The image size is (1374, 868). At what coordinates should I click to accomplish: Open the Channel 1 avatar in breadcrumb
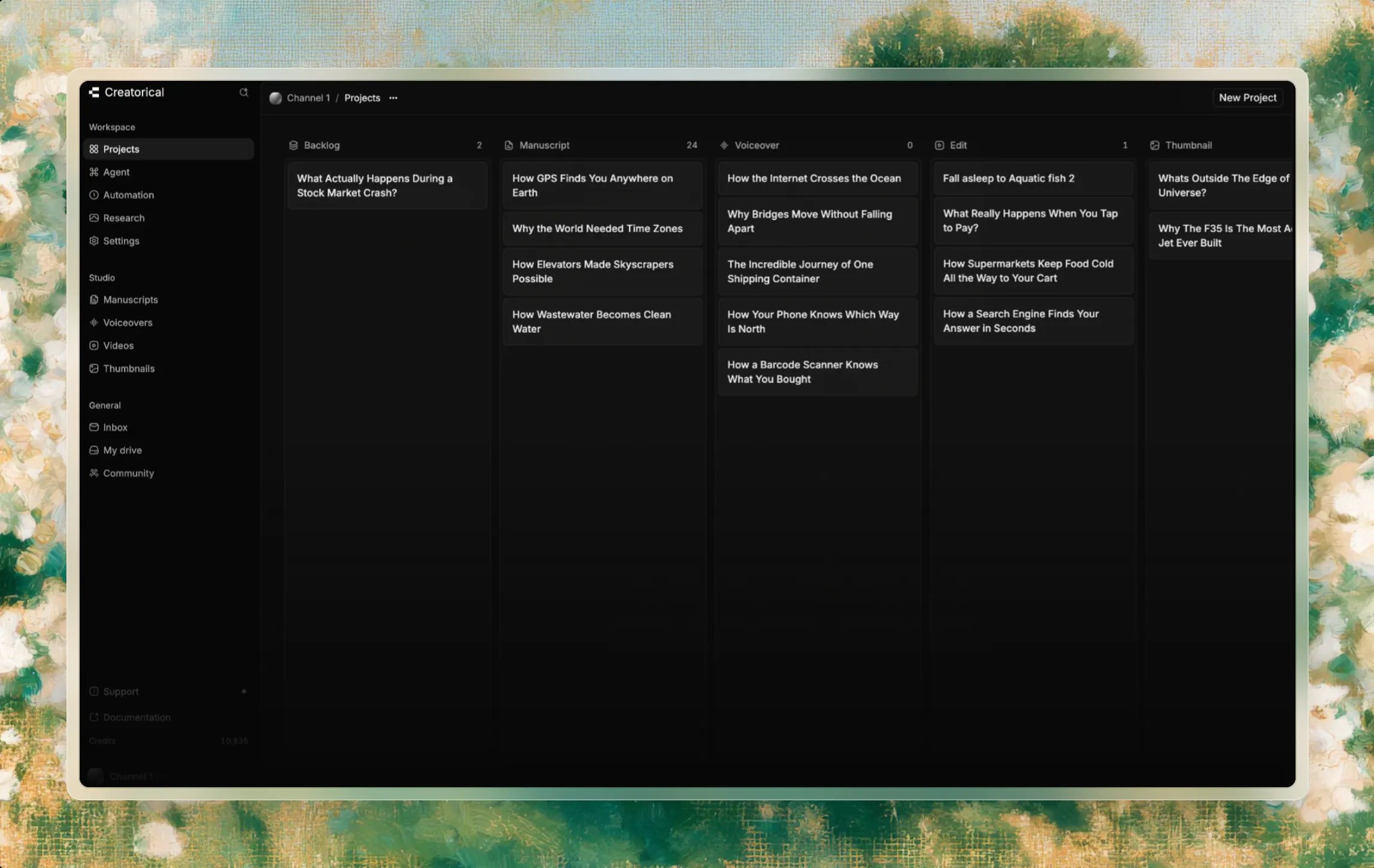point(276,98)
